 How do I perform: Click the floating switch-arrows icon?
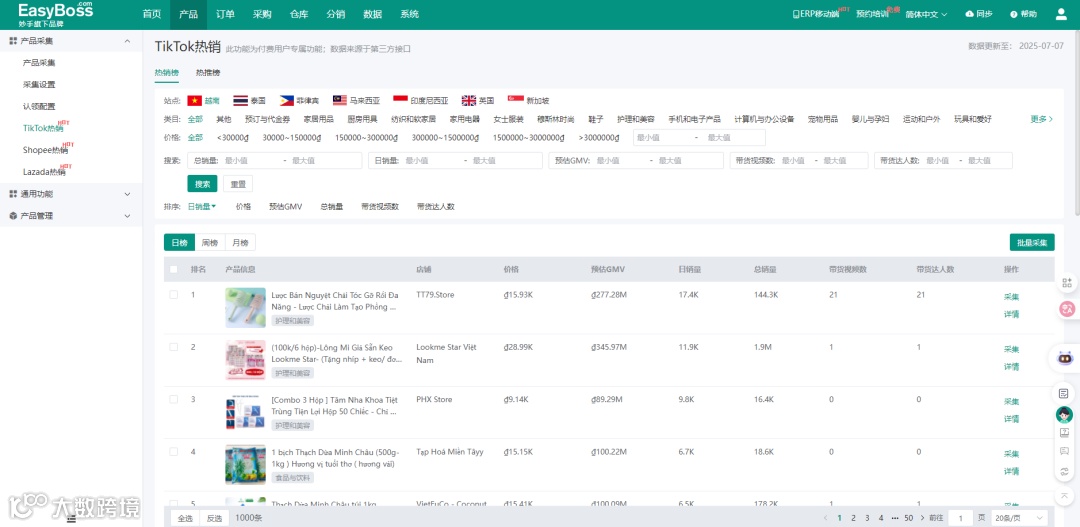coord(1065,472)
